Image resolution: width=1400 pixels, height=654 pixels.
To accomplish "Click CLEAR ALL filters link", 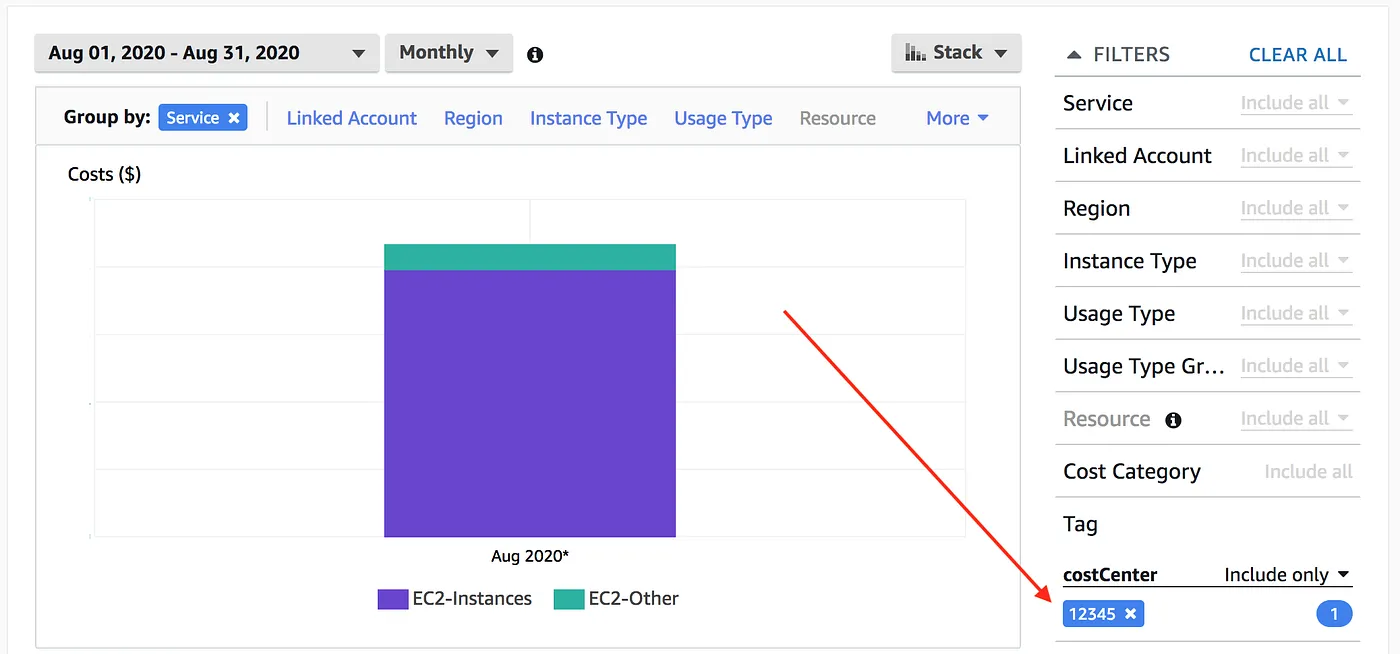I will [x=1297, y=55].
